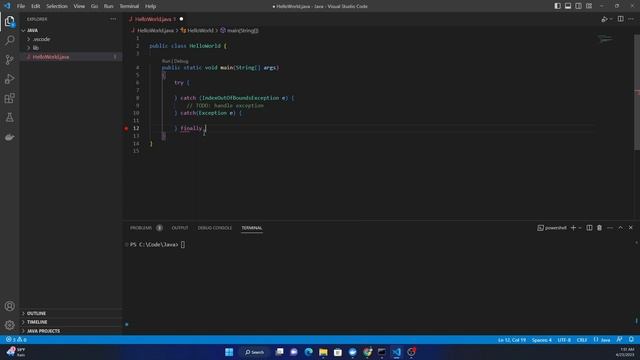640x360 pixels.
Task: Maximize the terminal panel size
Action: pyautogui.click(x=620, y=228)
